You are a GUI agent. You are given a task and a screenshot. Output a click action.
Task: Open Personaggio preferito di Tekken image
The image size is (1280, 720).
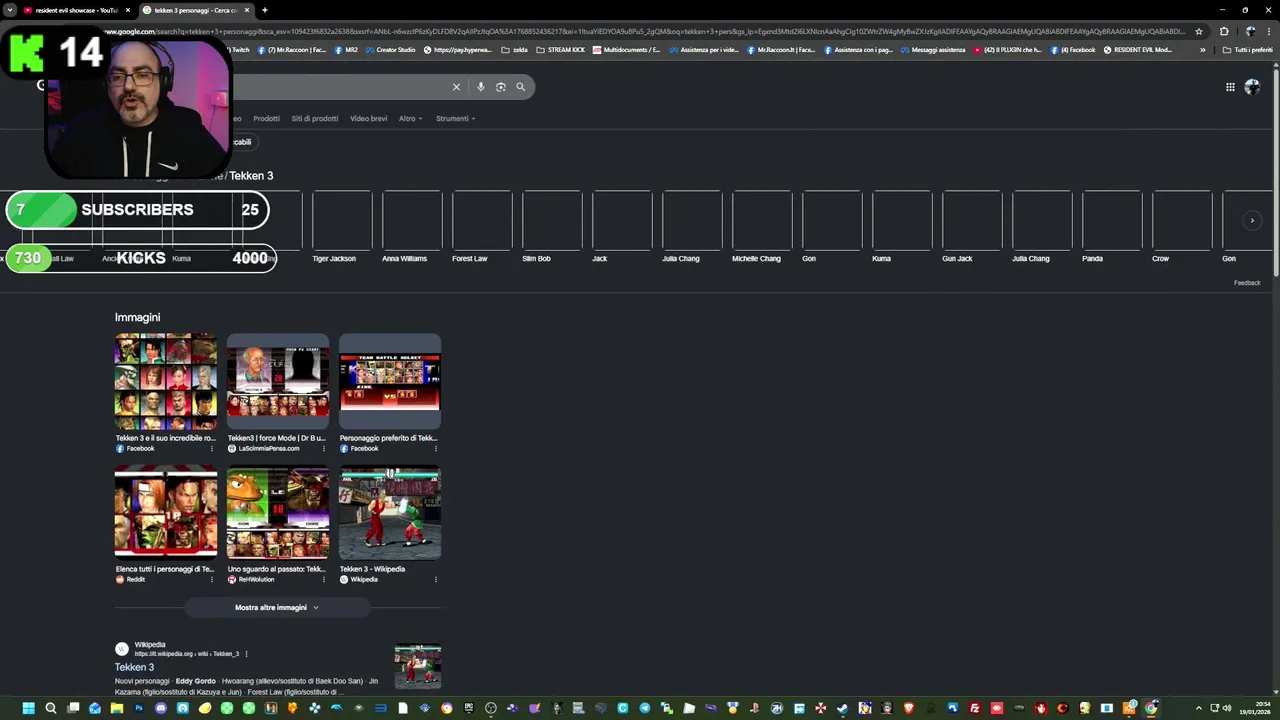390,381
